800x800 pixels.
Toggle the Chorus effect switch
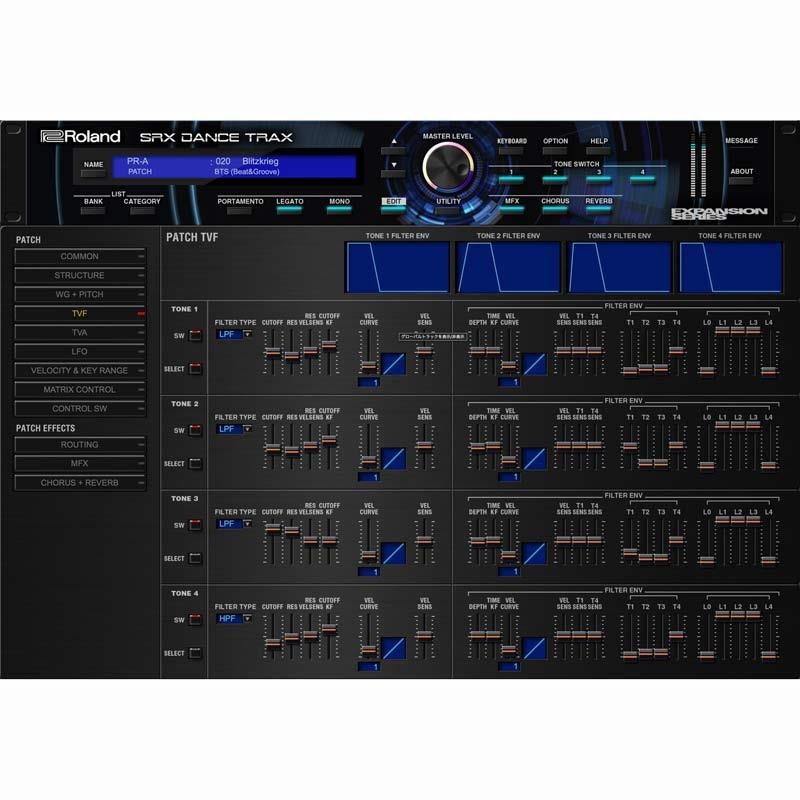(x=555, y=209)
